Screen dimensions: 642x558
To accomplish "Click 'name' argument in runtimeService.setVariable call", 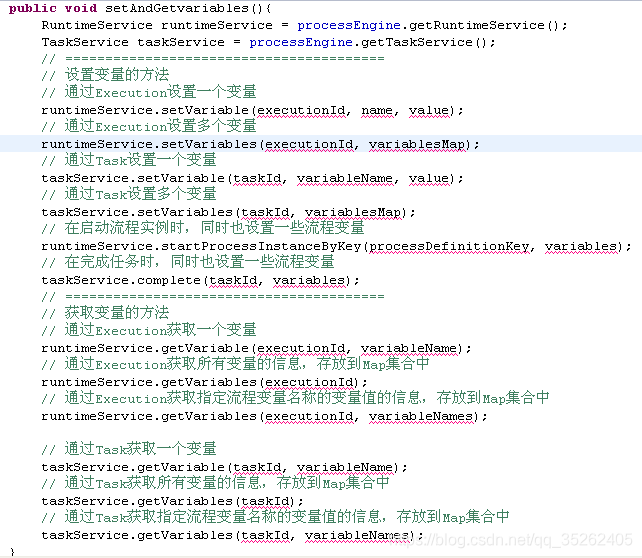I will 377,111.
